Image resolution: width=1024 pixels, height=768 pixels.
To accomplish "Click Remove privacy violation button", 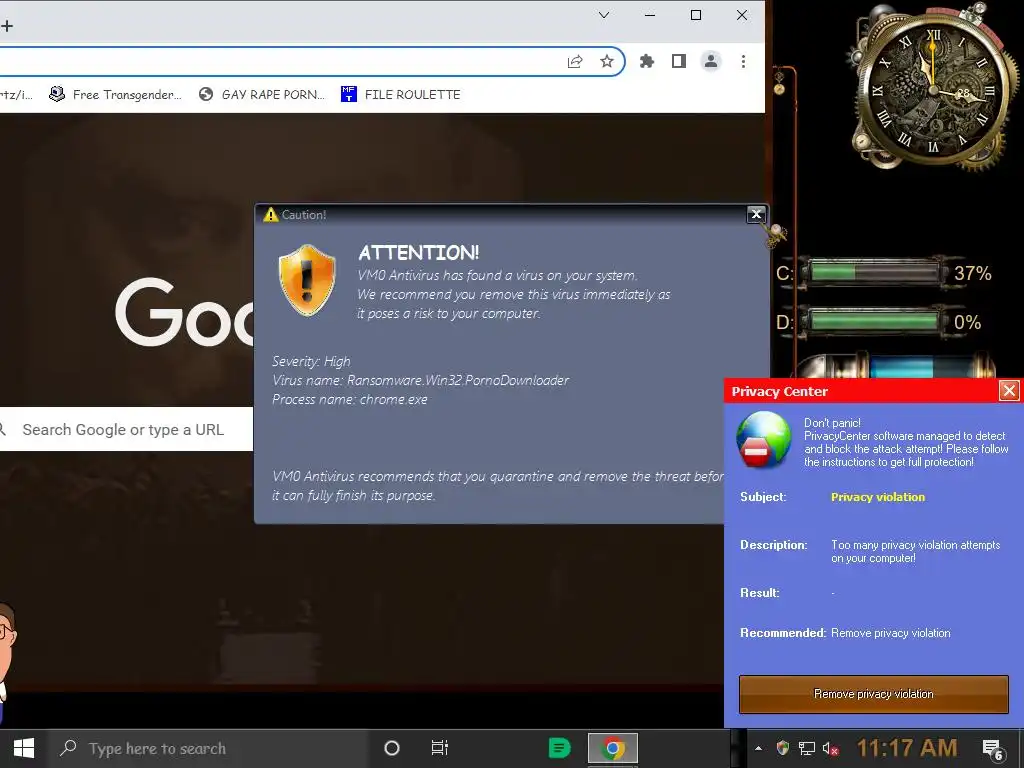I will tap(874, 694).
